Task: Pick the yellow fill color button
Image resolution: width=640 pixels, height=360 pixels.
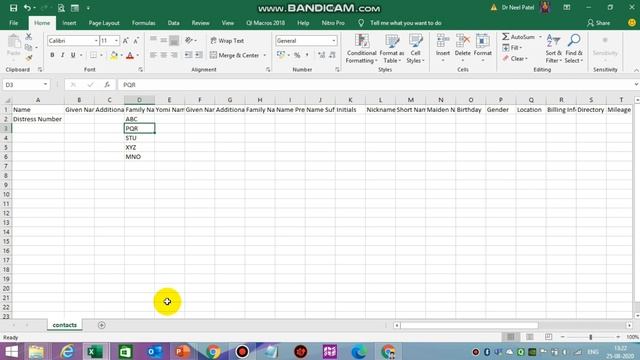Action: pos(114,55)
